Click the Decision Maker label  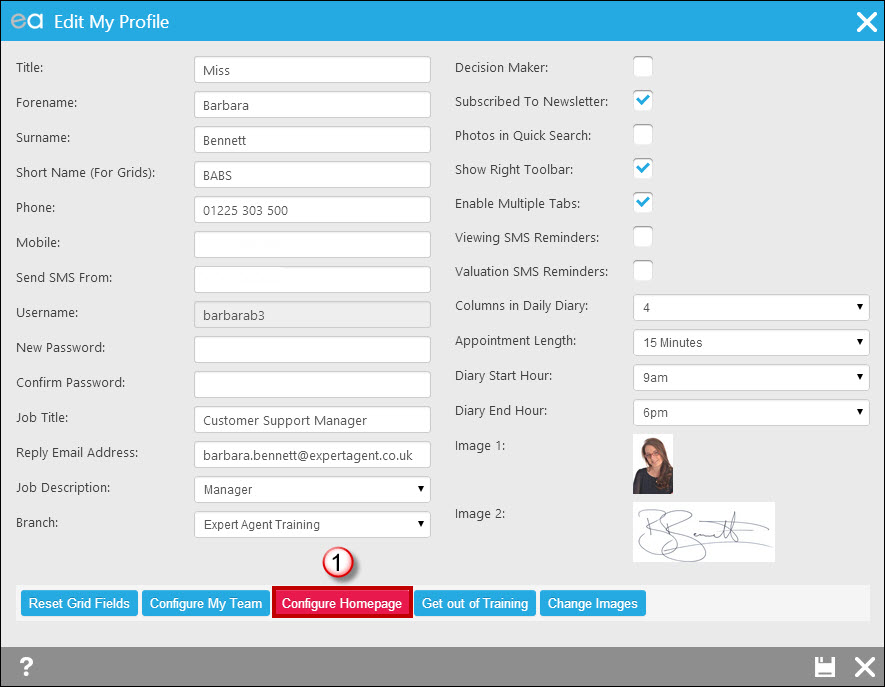(x=501, y=67)
